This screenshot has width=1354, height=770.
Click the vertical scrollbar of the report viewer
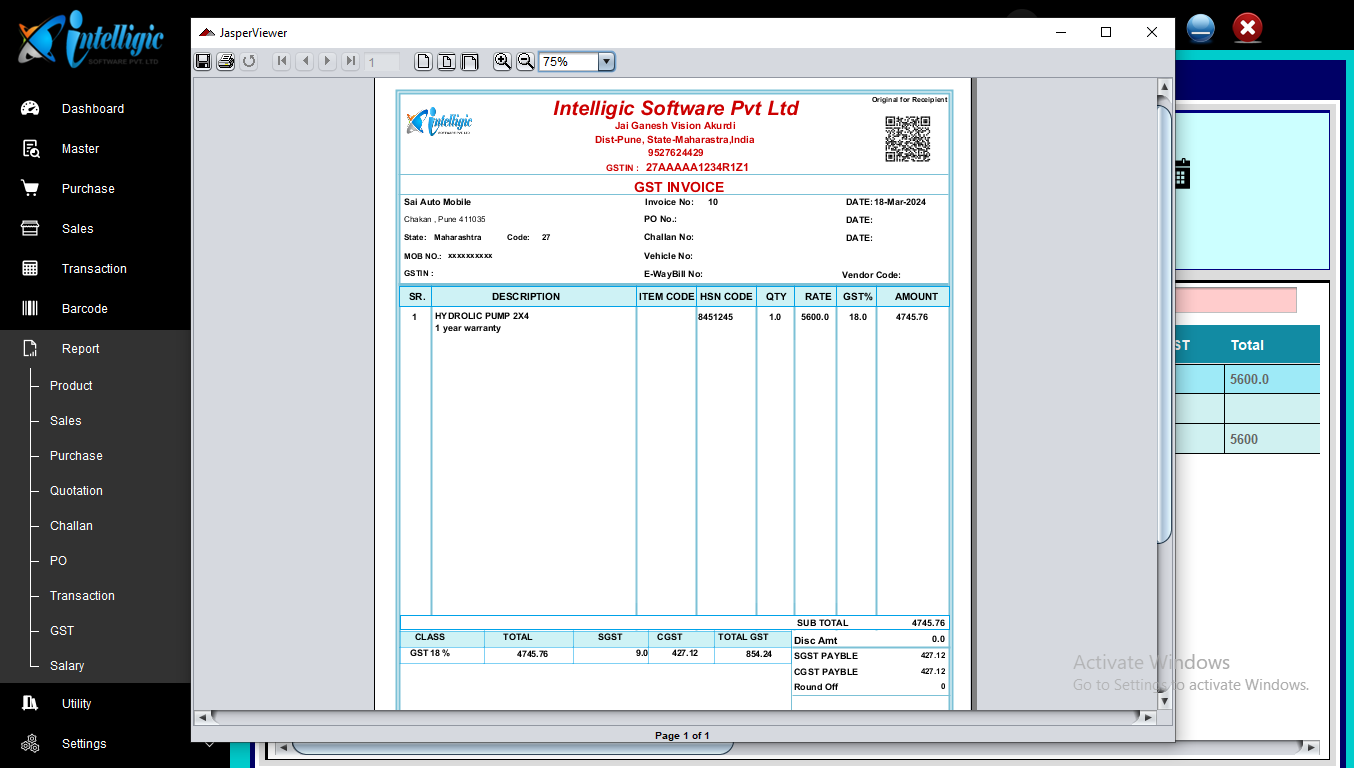(x=1164, y=320)
